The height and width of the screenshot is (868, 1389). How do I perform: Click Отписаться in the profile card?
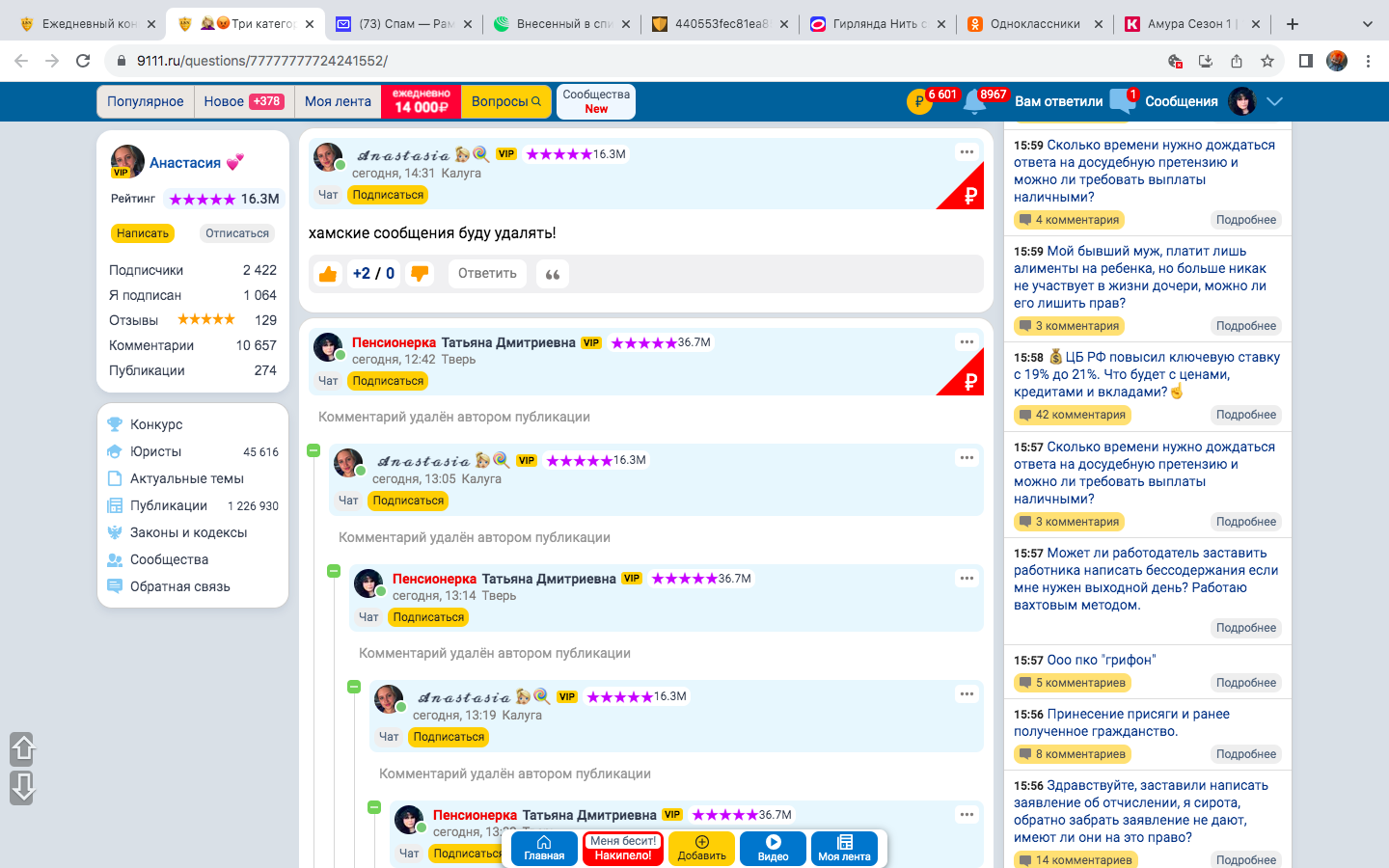(x=237, y=233)
